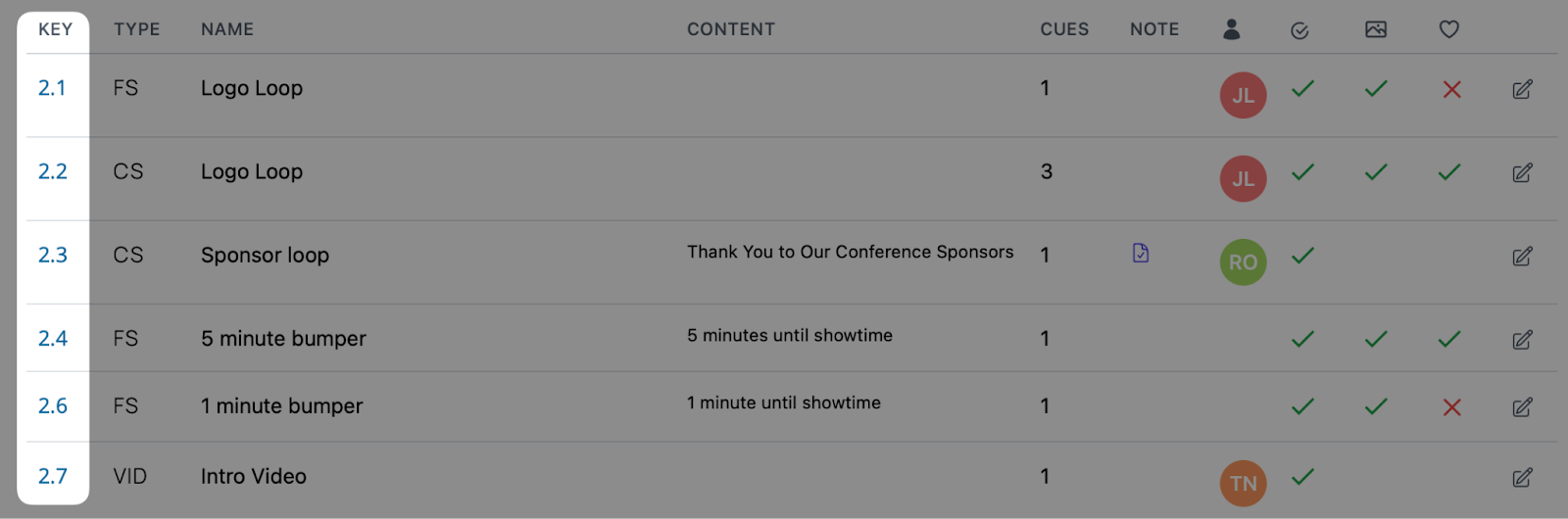The height and width of the screenshot is (519, 1568).
Task: Toggle the red X in 1 minute bumper row
Action: click(x=1452, y=407)
